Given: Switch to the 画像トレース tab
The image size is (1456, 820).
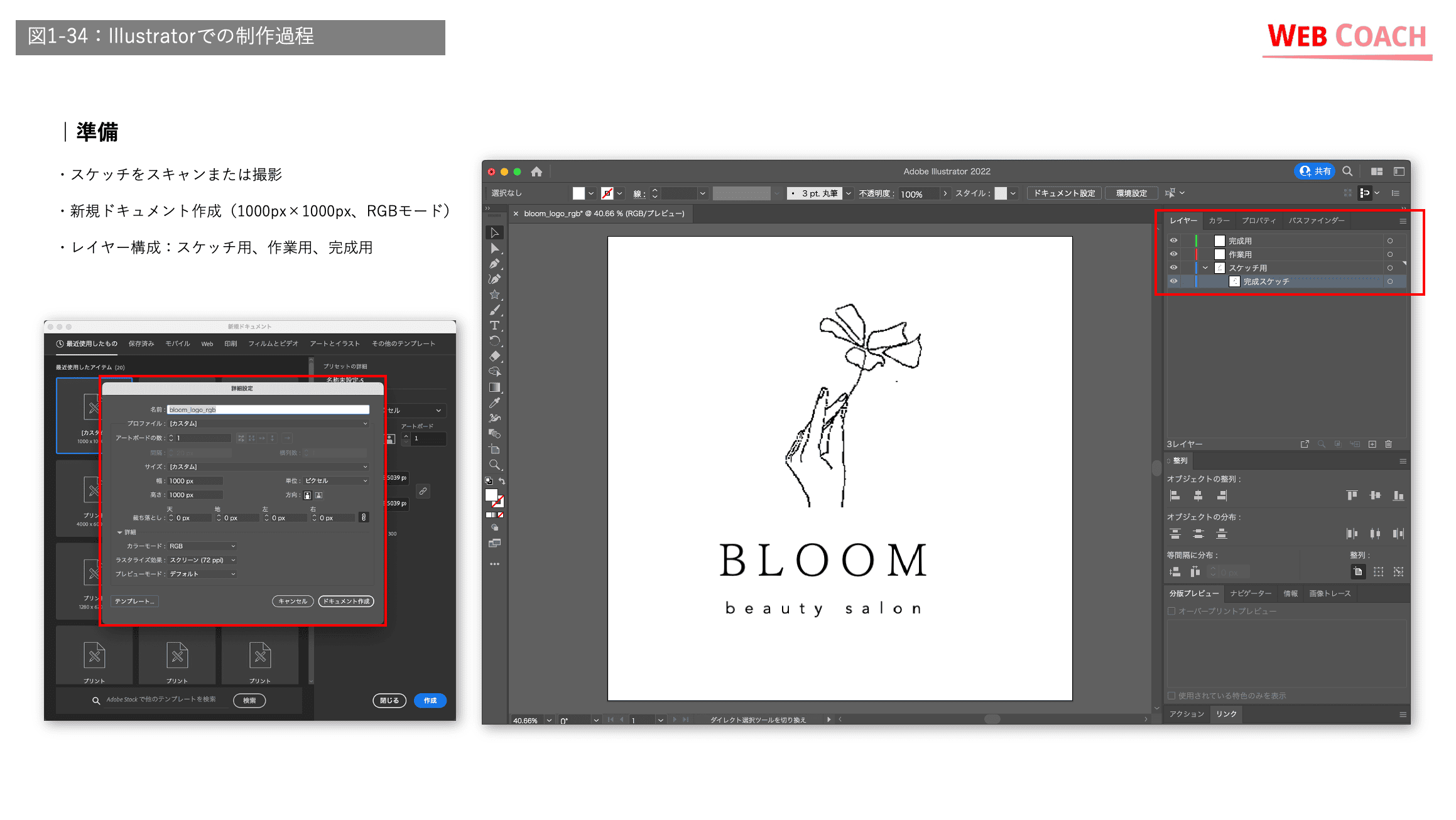Looking at the screenshot, I should click(x=1330, y=593).
